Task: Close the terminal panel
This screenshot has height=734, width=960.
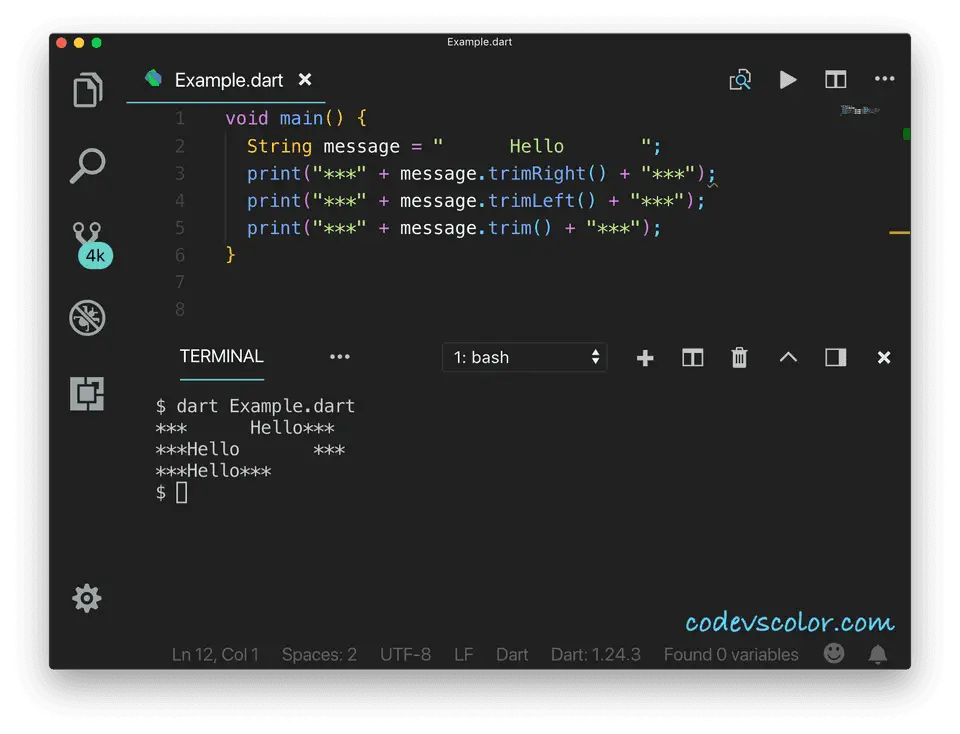Action: (x=883, y=358)
